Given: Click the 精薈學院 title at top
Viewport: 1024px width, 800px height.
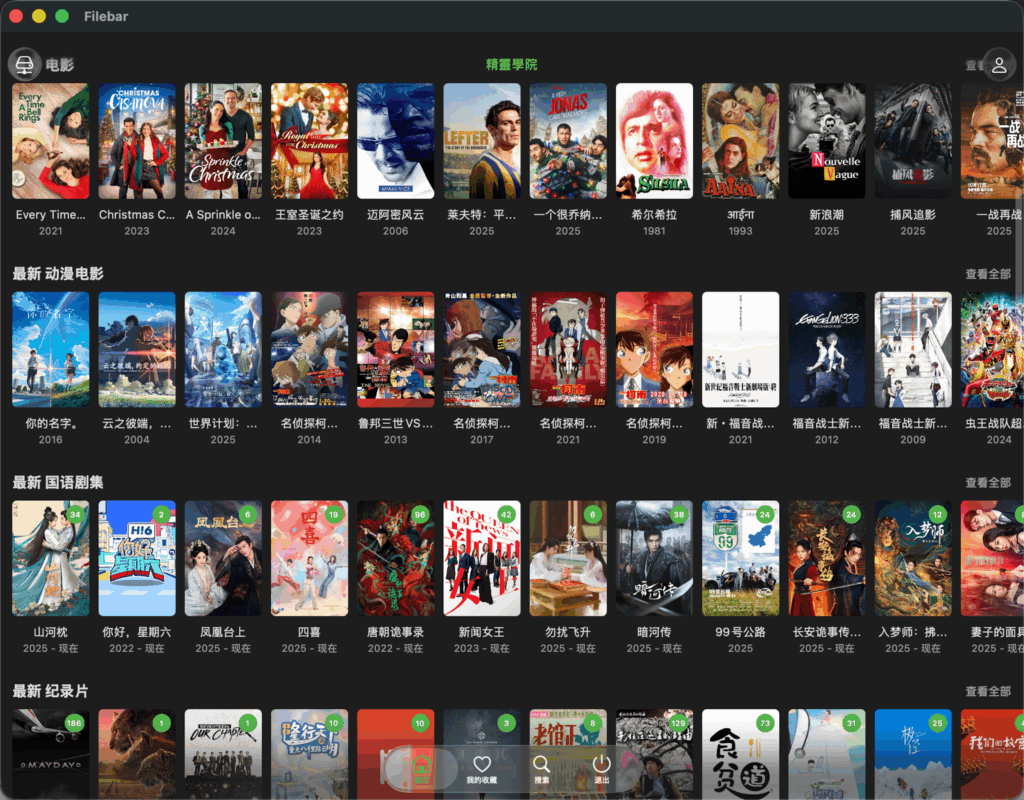Looking at the screenshot, I should point(511,65).
